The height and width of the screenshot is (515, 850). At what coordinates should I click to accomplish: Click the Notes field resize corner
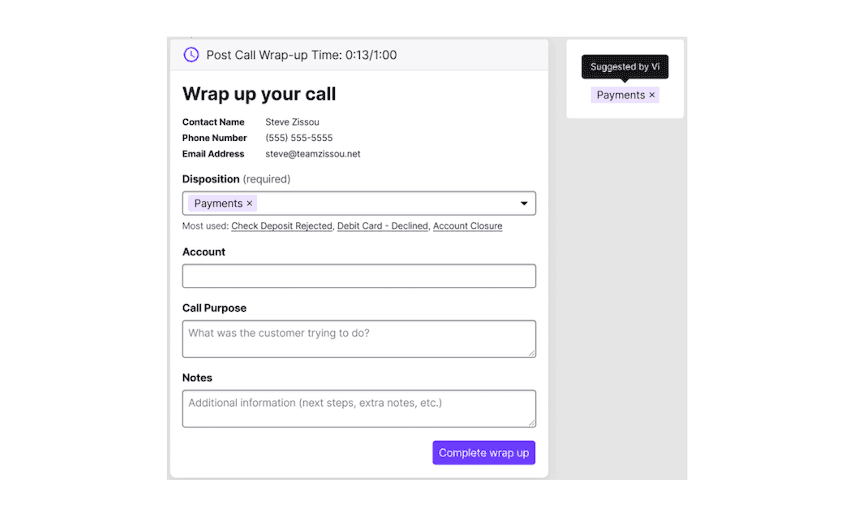coord(531,422)
